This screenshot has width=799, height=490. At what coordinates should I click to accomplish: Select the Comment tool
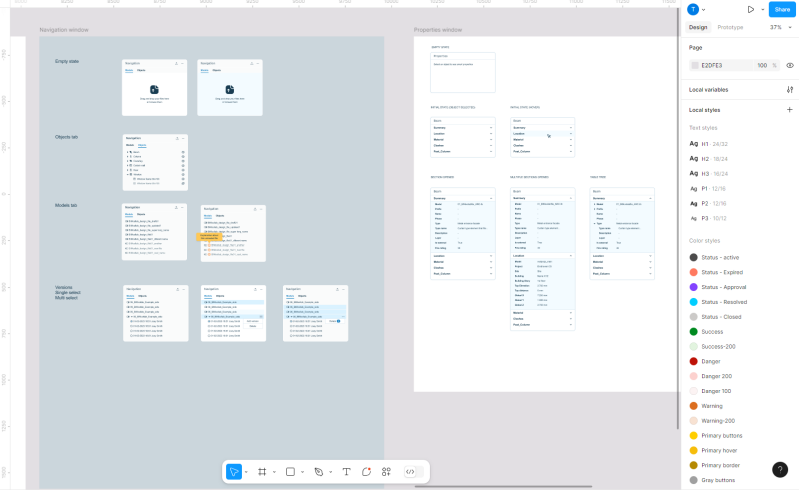pos(366,472)
